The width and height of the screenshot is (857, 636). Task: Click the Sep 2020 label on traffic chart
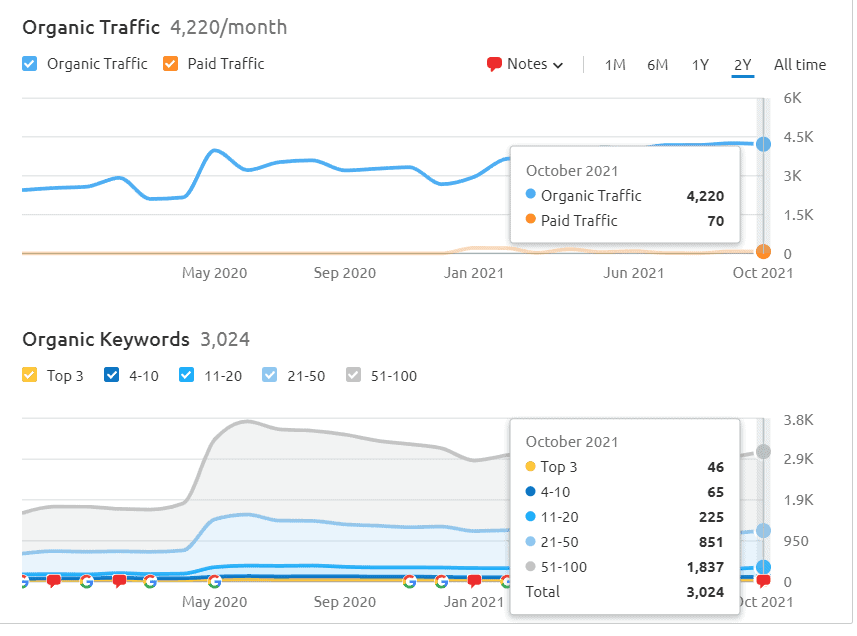point(344,273)
